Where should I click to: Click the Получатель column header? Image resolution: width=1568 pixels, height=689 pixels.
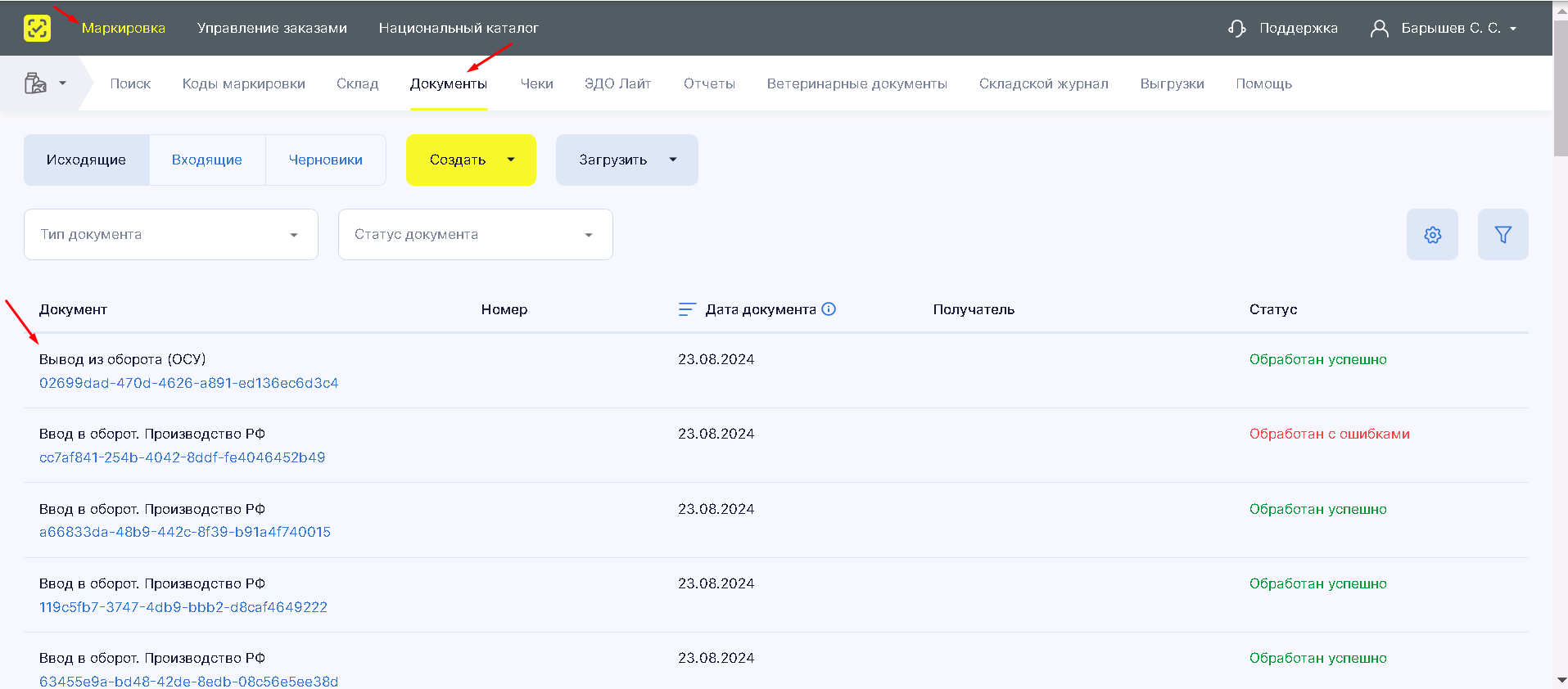(x=974, y=309)
